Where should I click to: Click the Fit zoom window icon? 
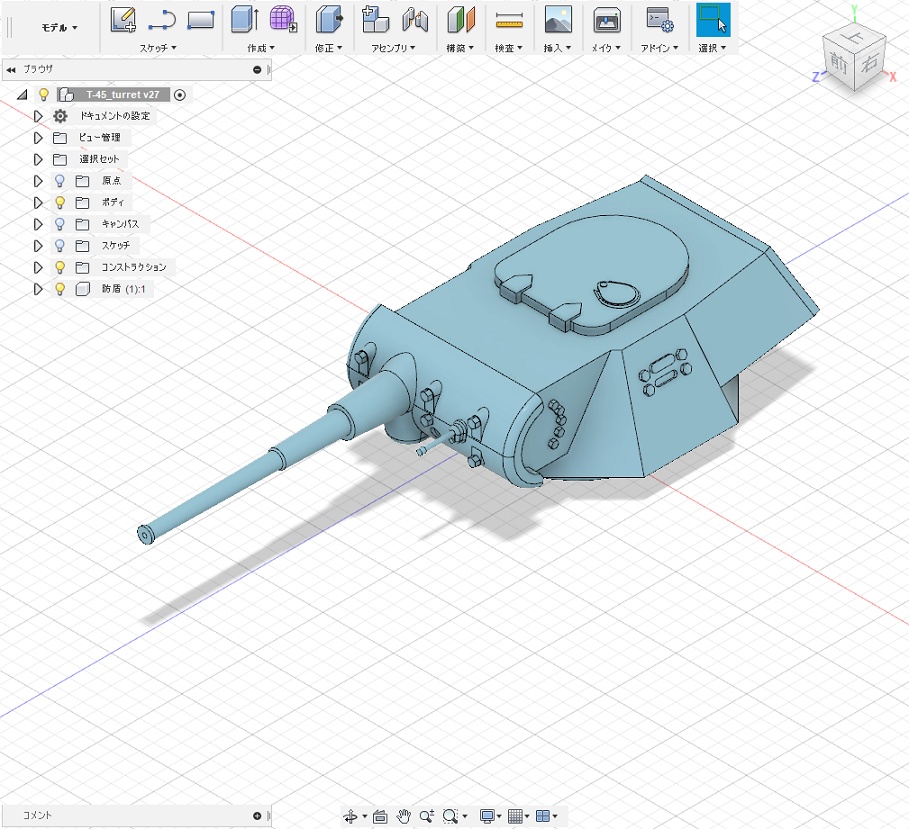450,816
